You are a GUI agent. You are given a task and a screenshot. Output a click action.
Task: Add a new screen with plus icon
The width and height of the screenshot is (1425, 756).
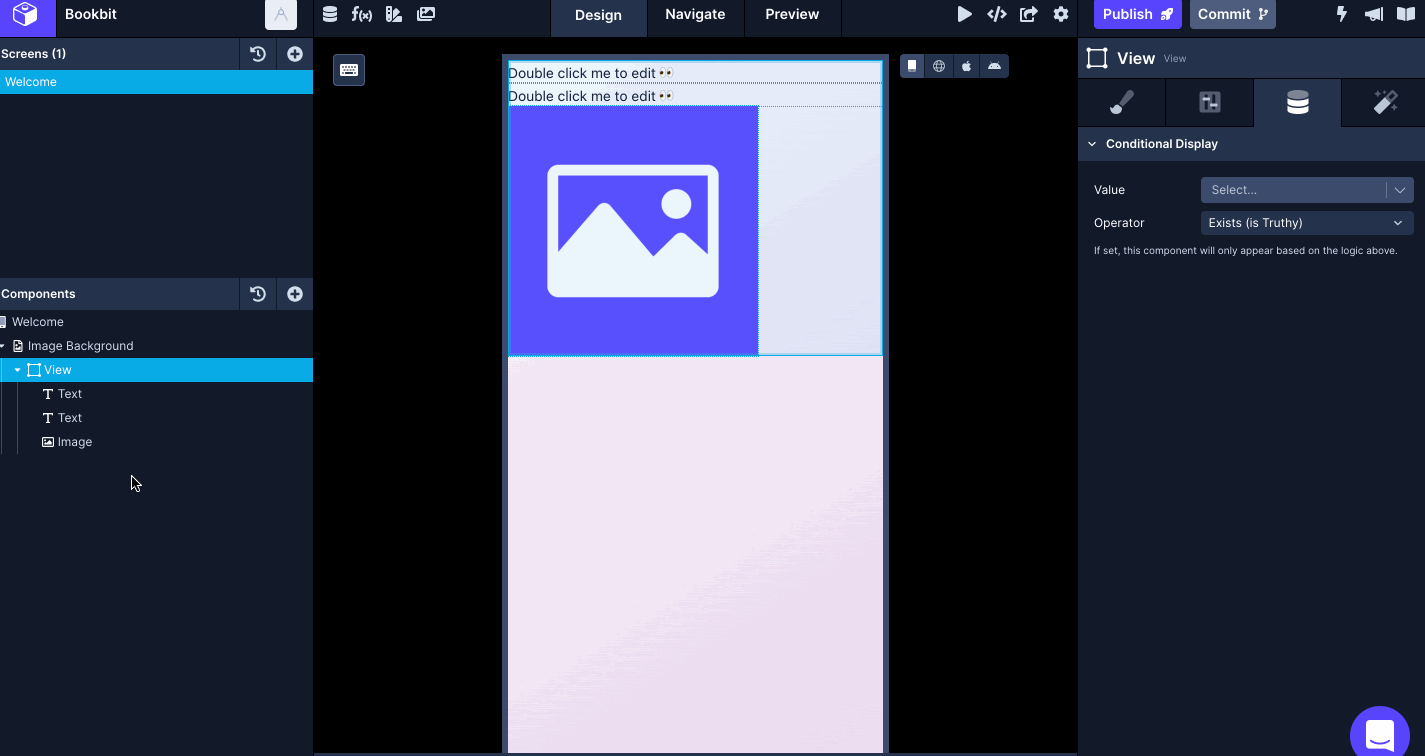(x=295, y=54)
